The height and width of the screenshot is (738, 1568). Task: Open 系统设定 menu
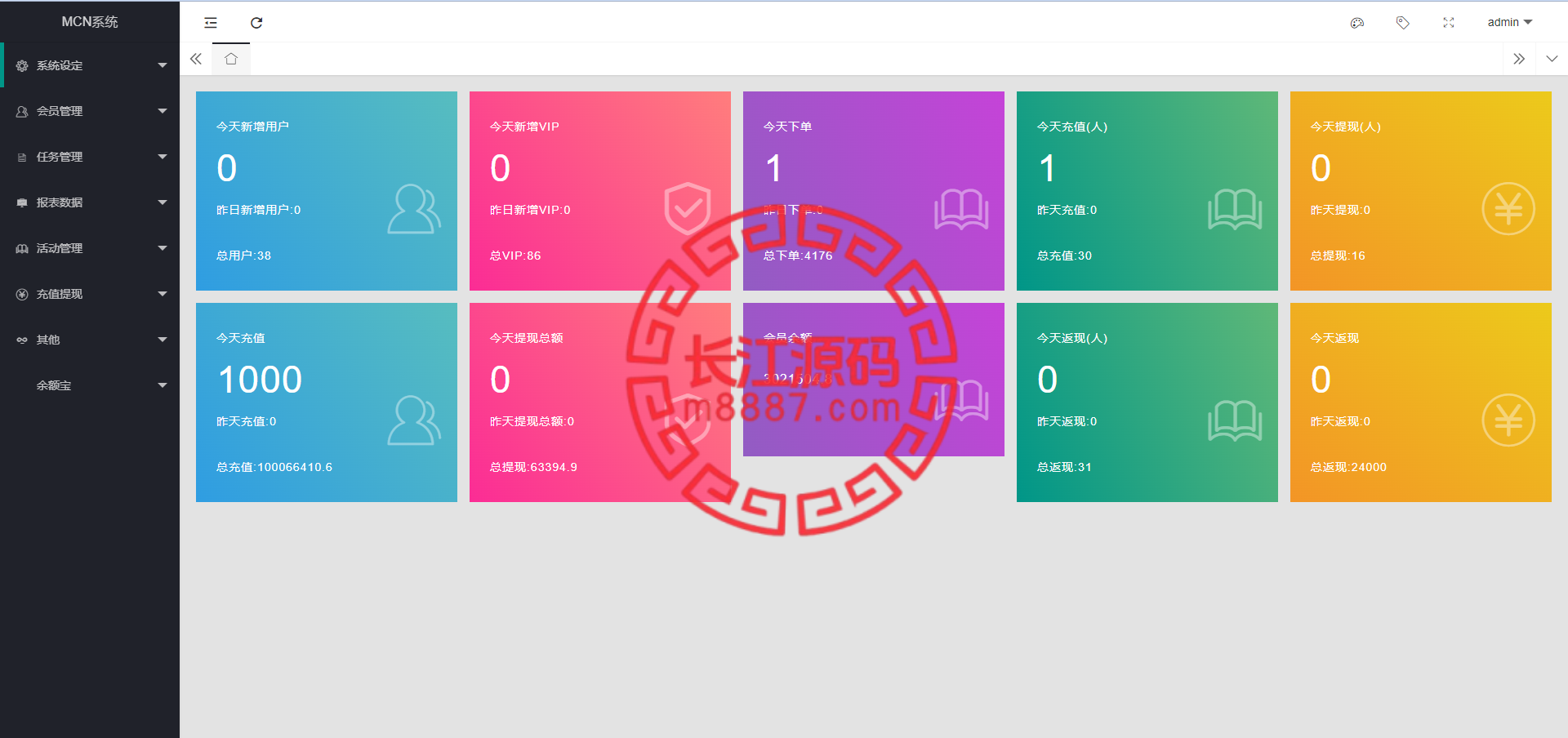90,65
